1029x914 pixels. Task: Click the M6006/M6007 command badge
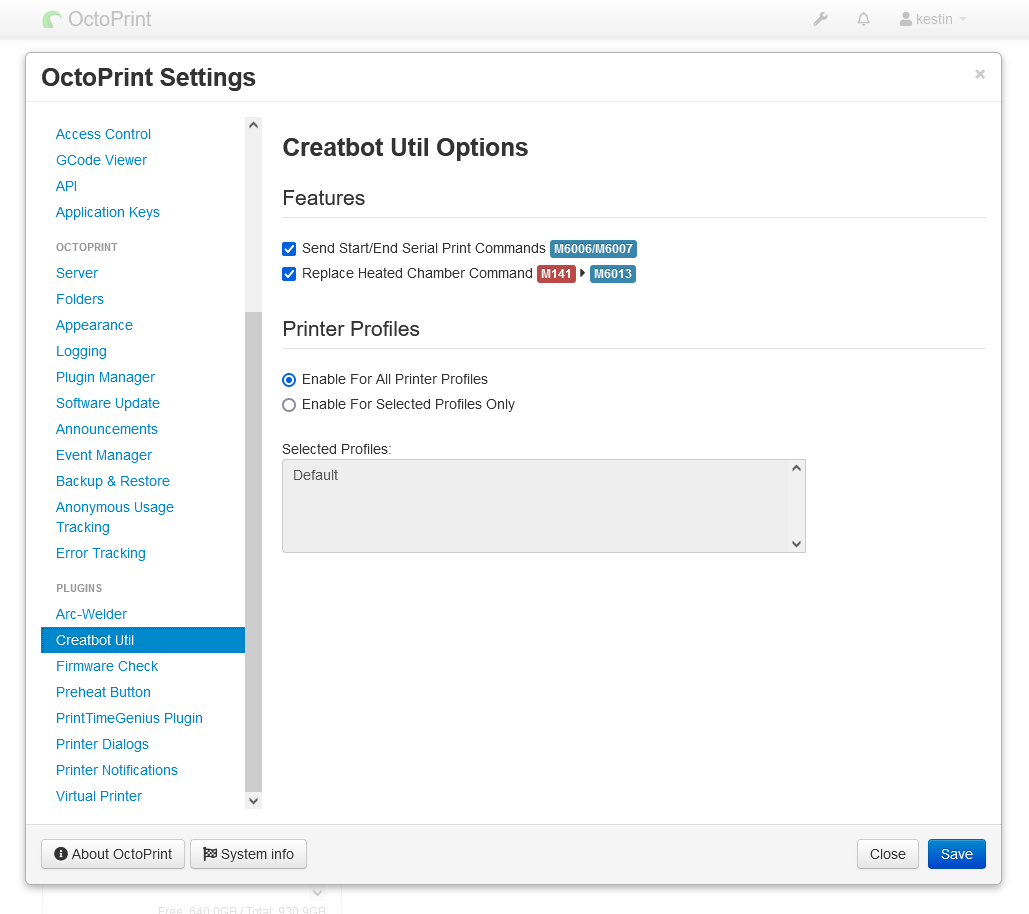(593, 249)
